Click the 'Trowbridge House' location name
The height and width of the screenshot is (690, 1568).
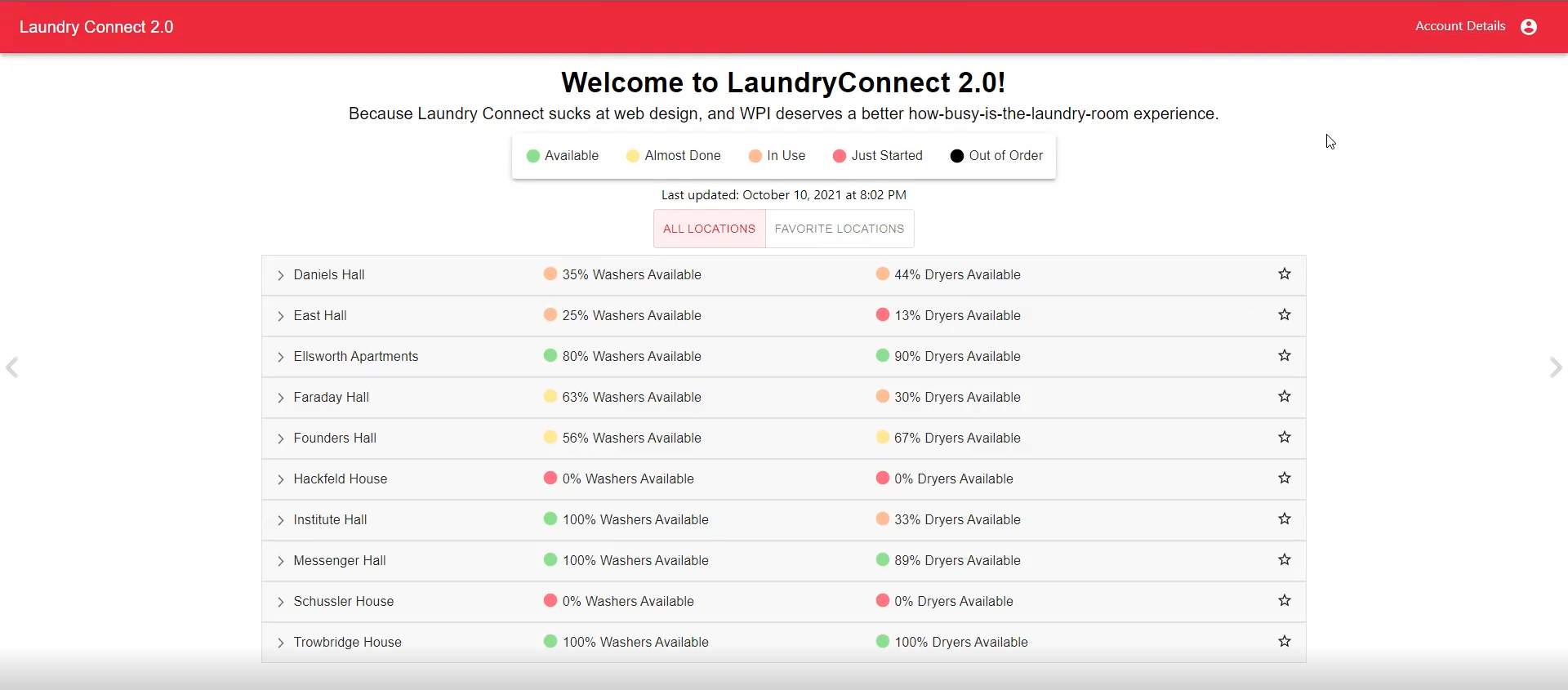click(x=348, y=643)
